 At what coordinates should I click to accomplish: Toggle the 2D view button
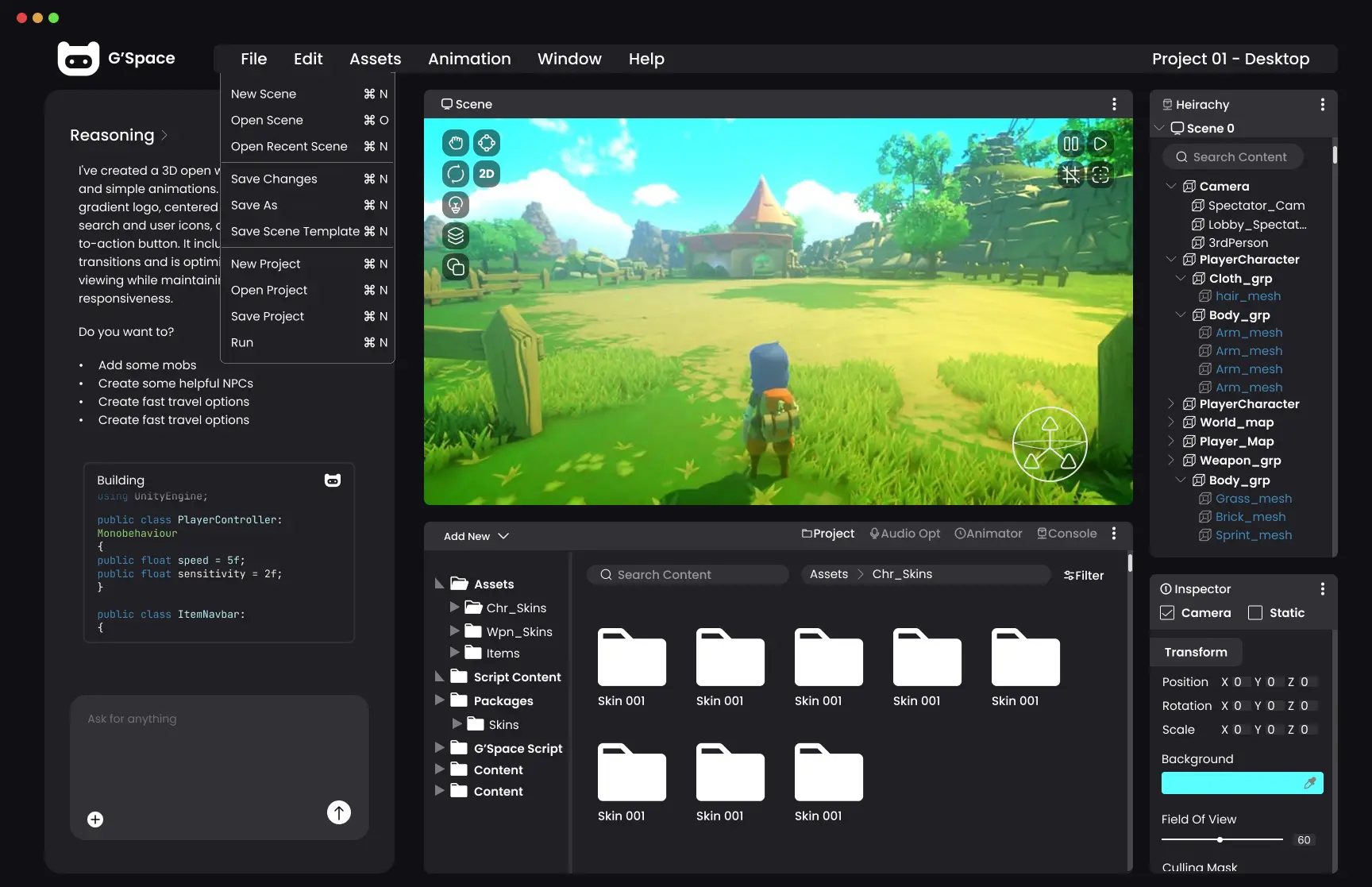487,173
